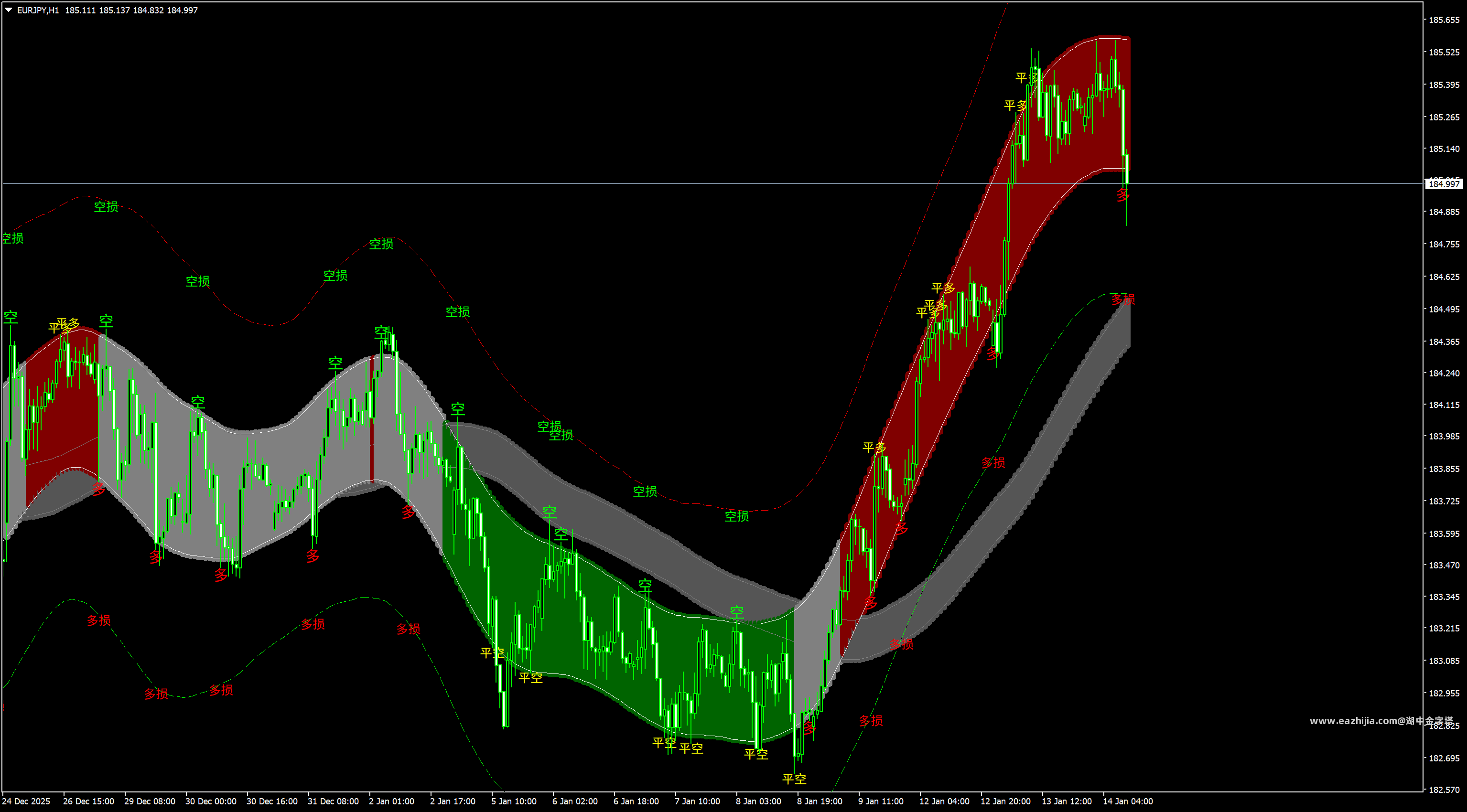Click the 6 Jan 18:00 time label
Screen dimensions: 1467x812
(636, 802)
